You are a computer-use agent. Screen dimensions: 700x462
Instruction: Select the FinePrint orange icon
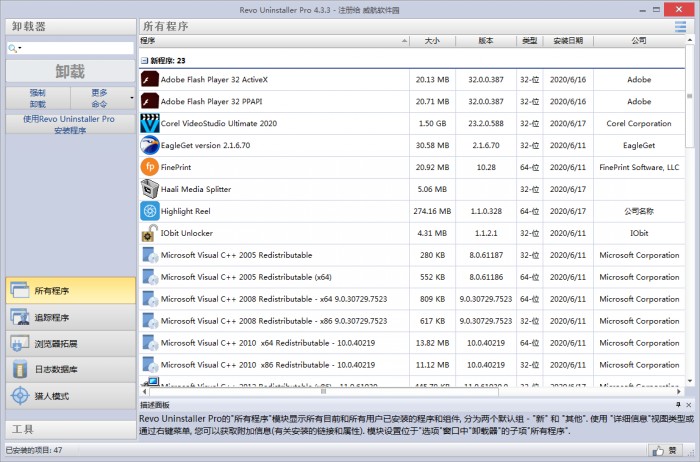(149, 167)
